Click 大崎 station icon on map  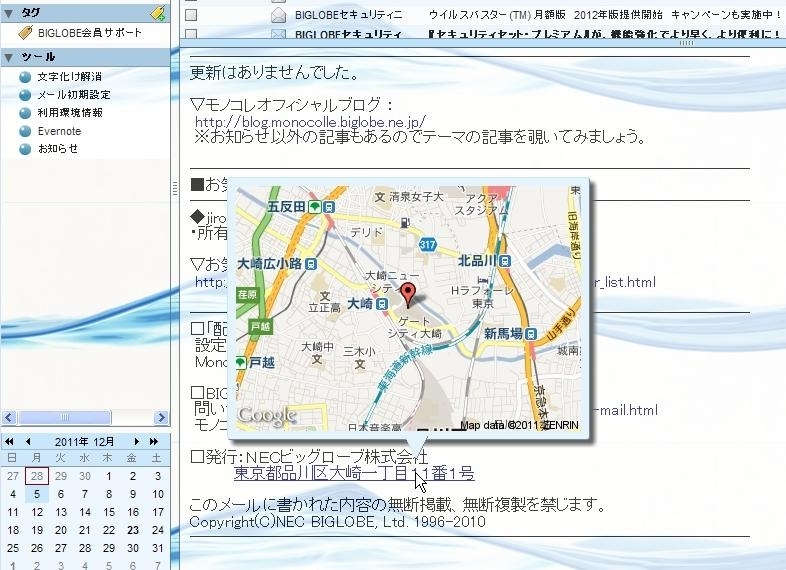382,304
